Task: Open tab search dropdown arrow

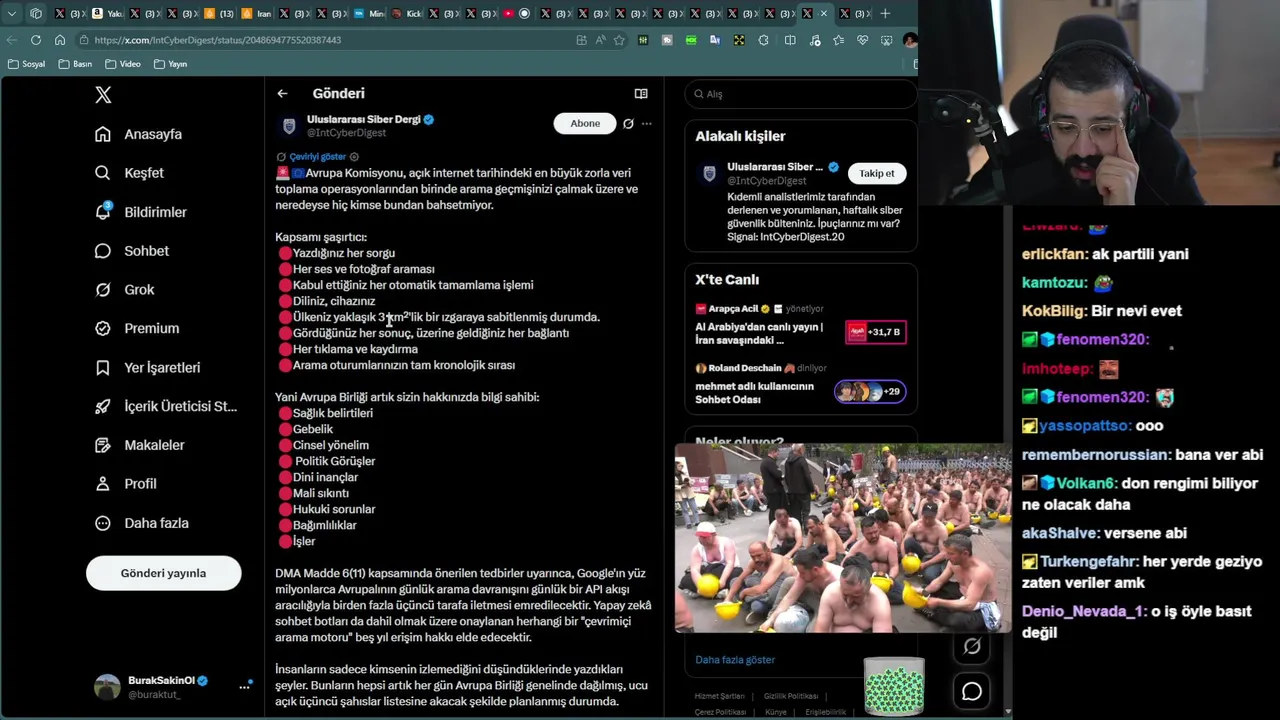Action: (x=12, y=14)
